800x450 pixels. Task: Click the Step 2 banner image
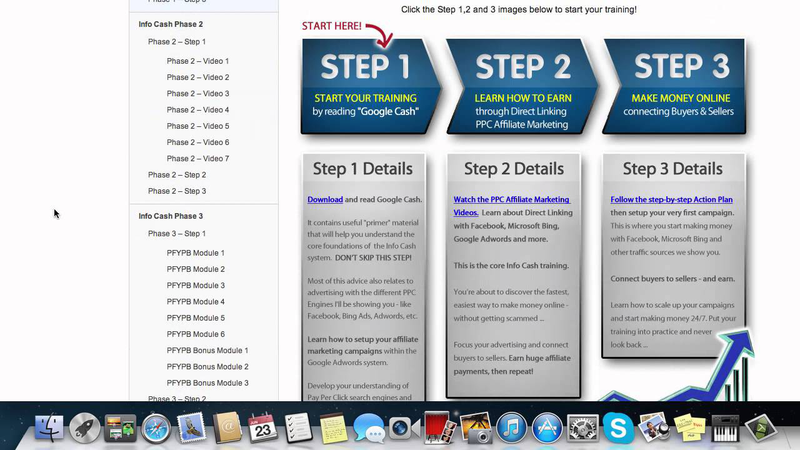tap(522, 86)
